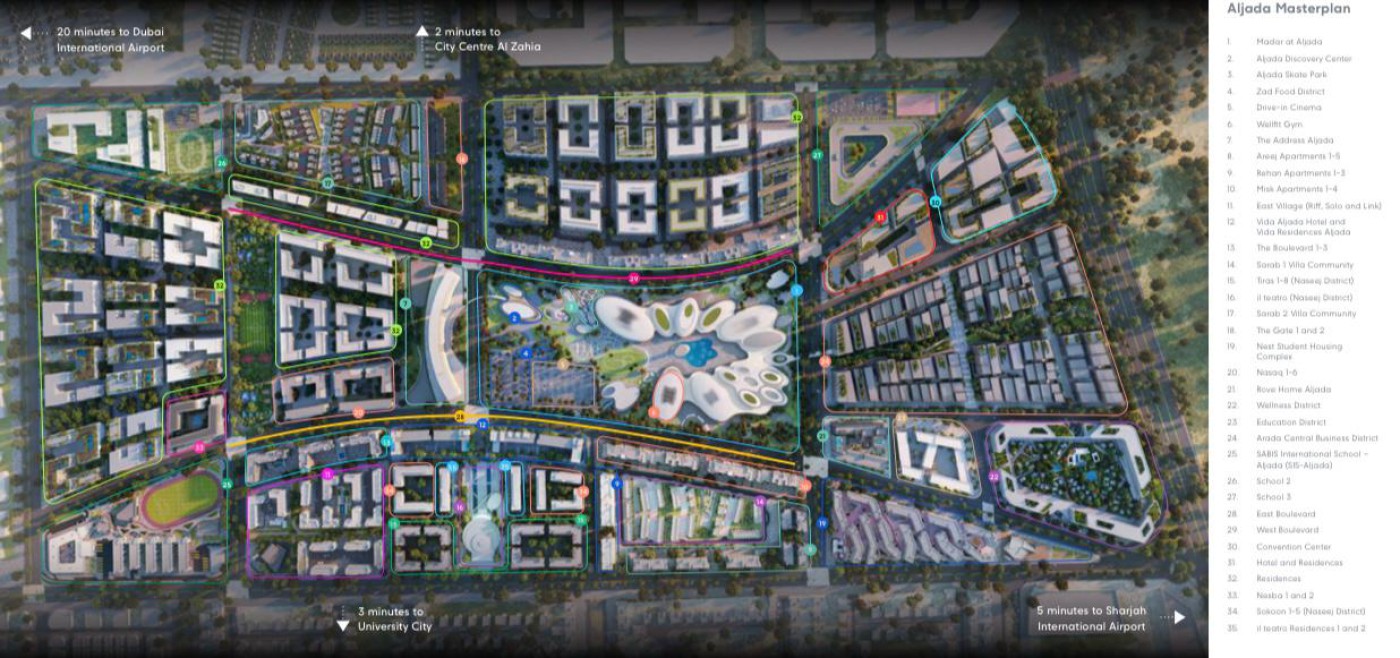Image resolution: width=1400 pixels, height=658 pixels.
Task: Select pink marker 29 on West Boulevard
Action: click(633, 278)
